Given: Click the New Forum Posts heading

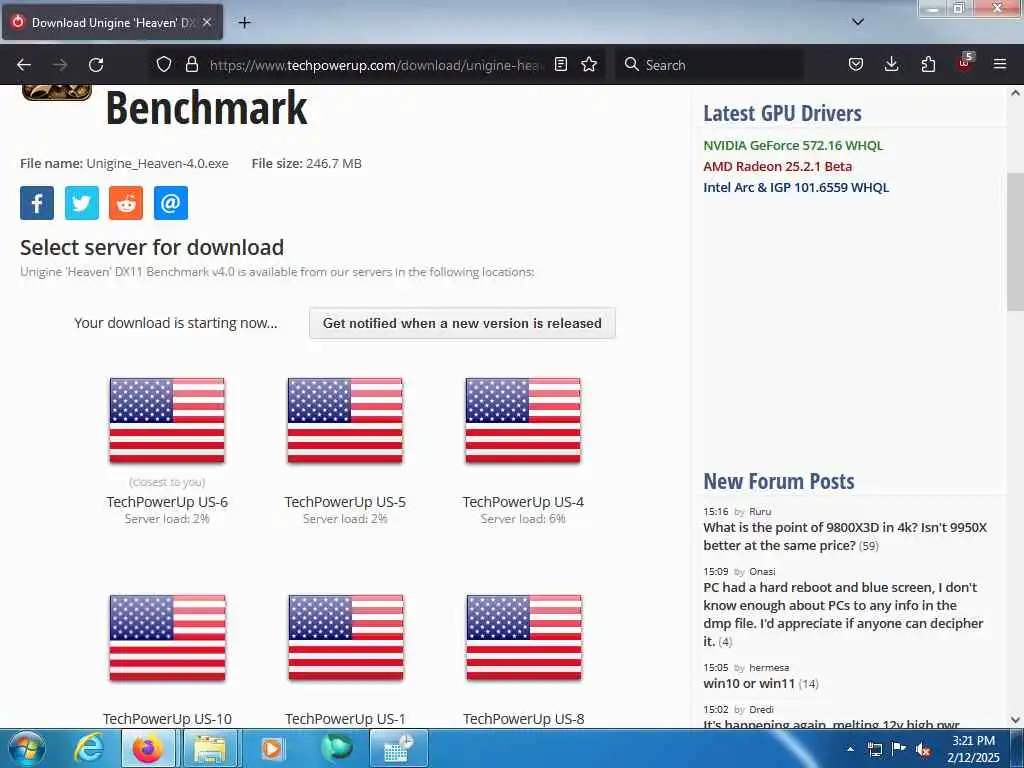Looking at the screenshot, I should [779, 481].
